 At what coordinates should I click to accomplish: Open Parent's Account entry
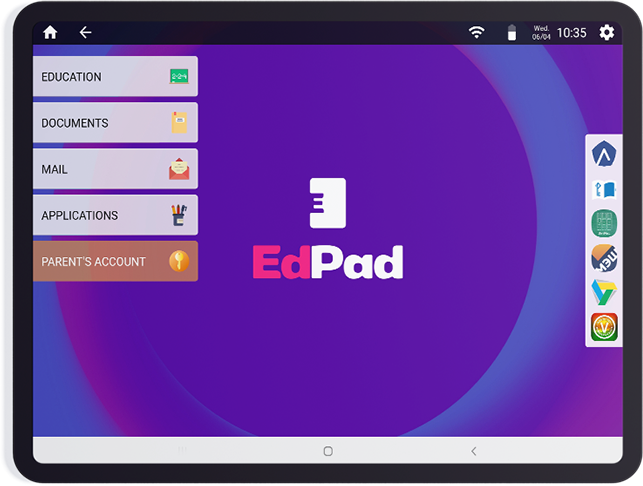pyautogui.click(x=115, y=262)
